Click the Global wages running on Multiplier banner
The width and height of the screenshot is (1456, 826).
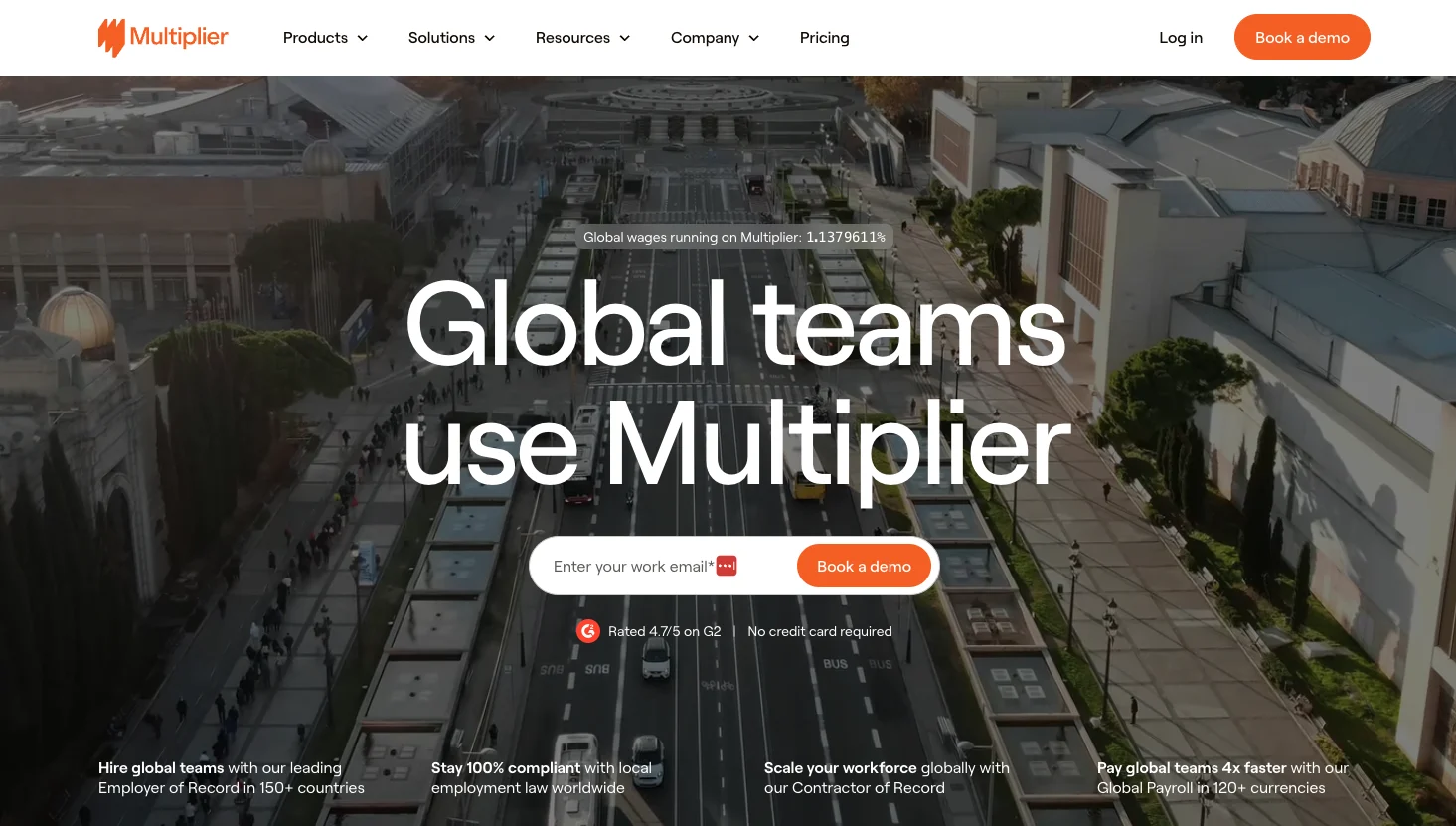pyautogui.click(x=733, y=237)
